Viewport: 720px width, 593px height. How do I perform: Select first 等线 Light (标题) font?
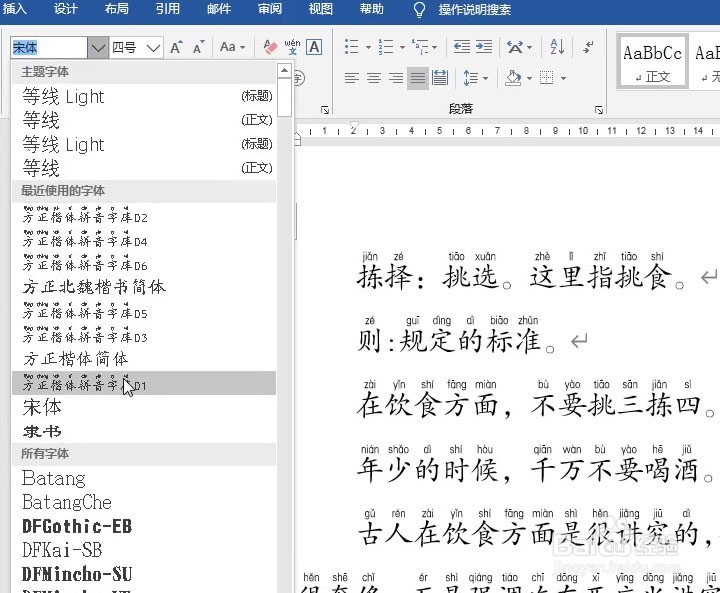(144, 96)
